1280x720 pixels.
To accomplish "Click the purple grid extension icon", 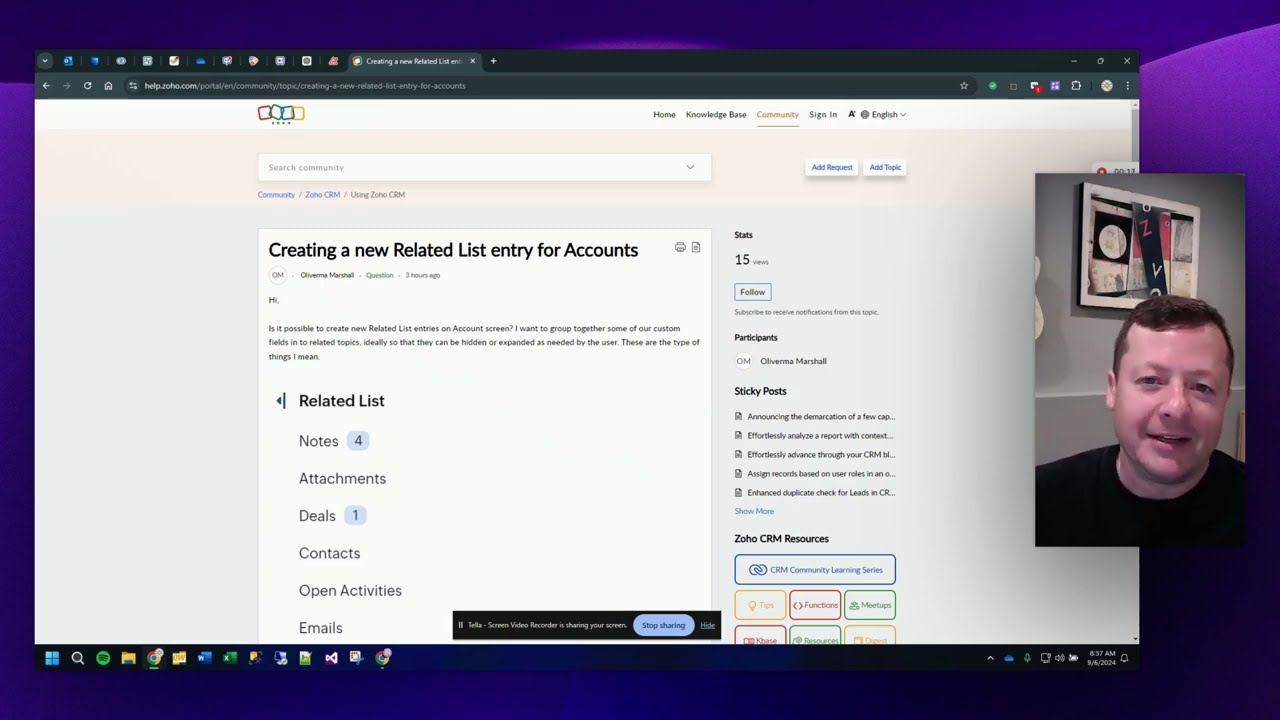I will 1054,86.
